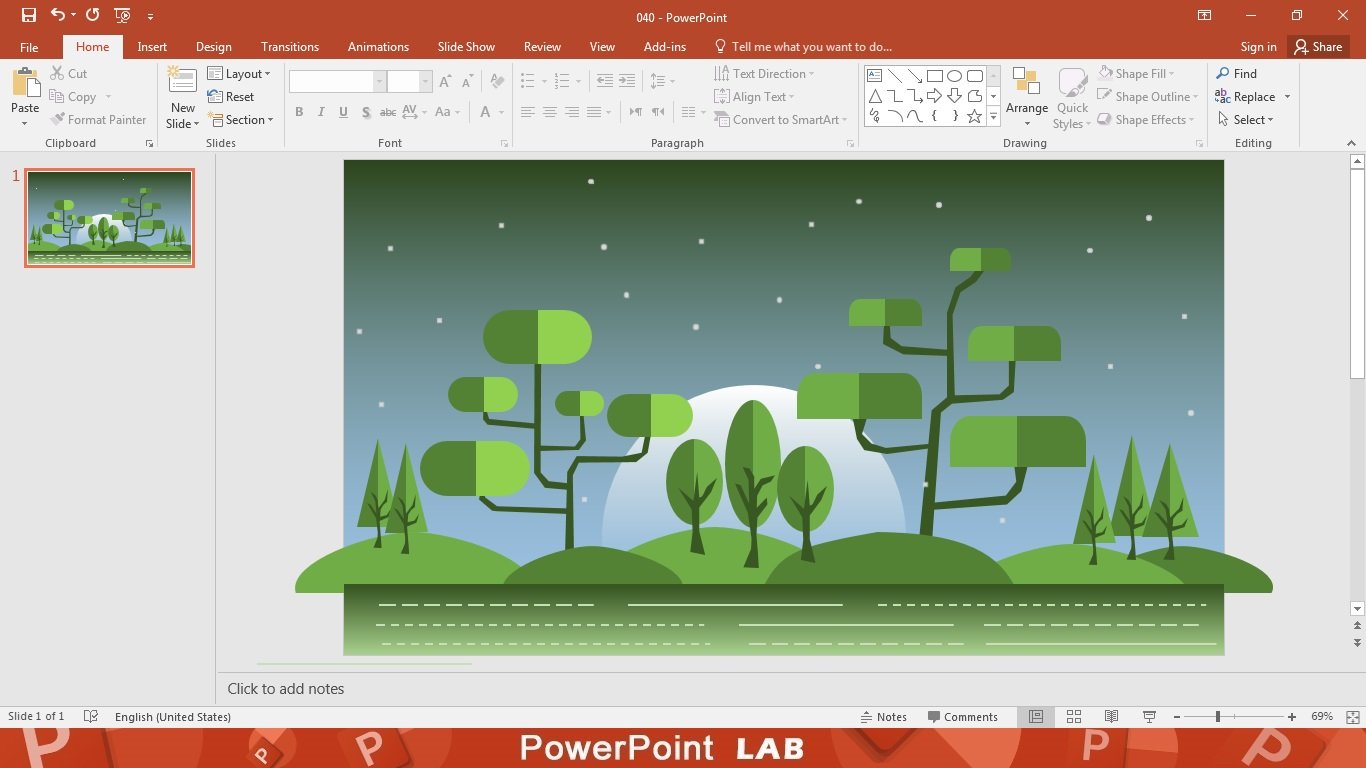Image resolution: width=1366 pixels, height=768 pixels.
Task: Open Quick Styles gallery
Action: 1072,97
